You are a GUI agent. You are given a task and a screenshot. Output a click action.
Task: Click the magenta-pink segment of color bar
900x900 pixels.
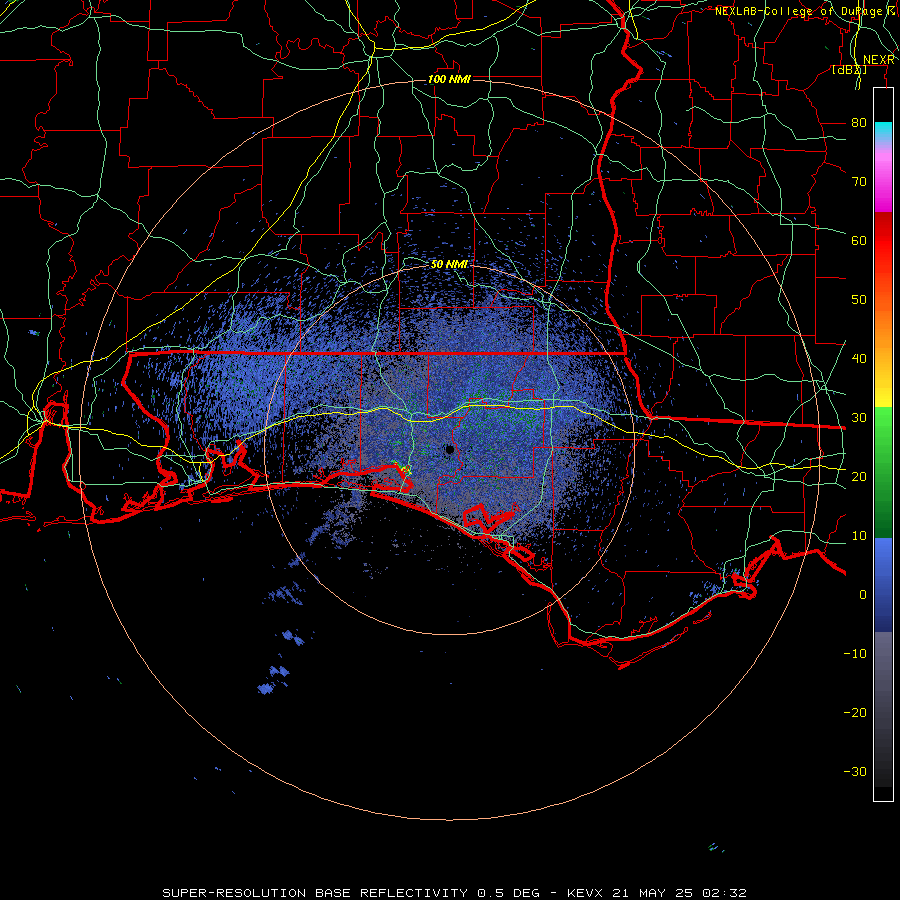(x=883, y=178)
